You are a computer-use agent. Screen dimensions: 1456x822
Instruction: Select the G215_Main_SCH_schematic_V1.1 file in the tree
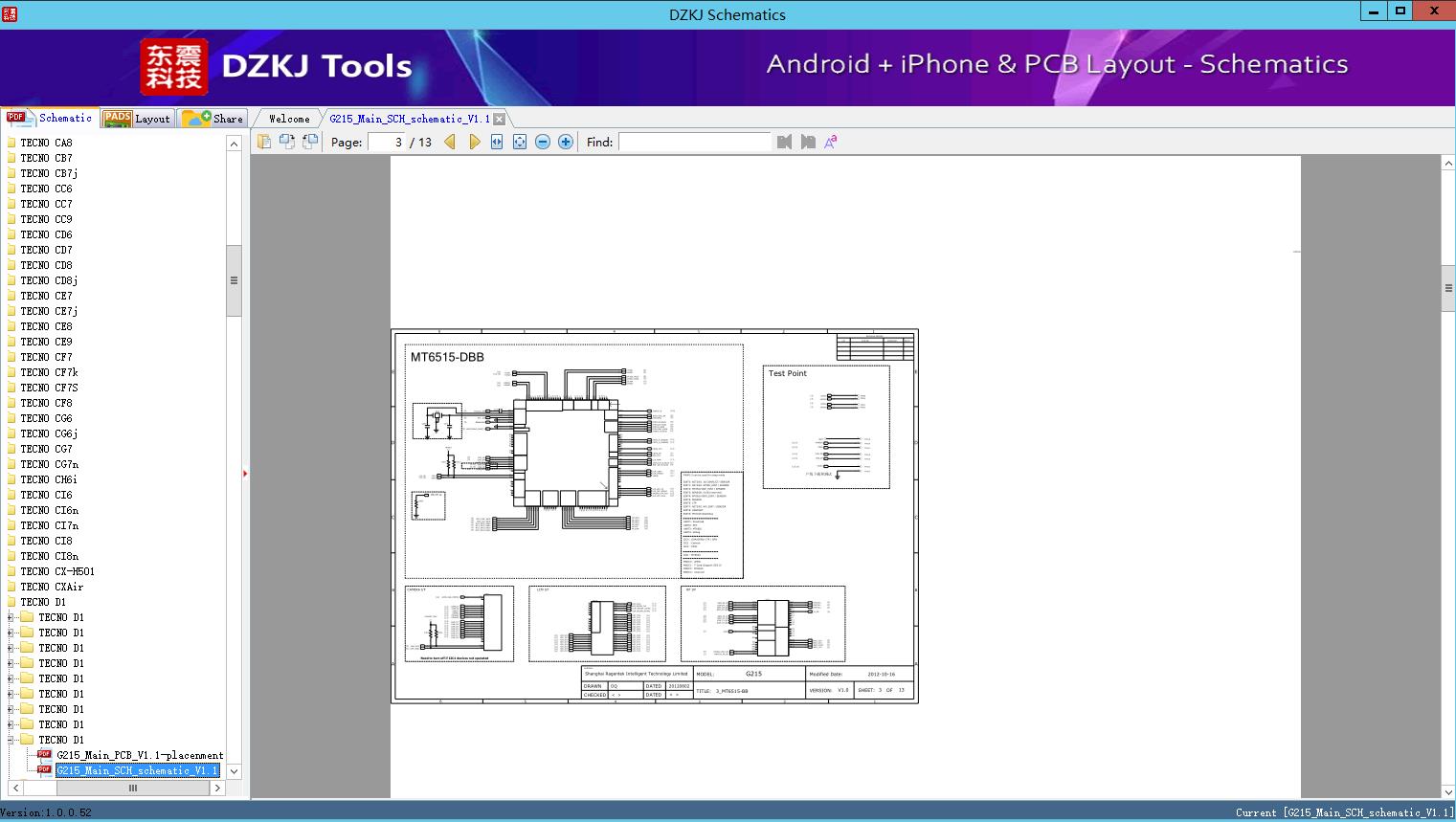click(x=138, y=770)
